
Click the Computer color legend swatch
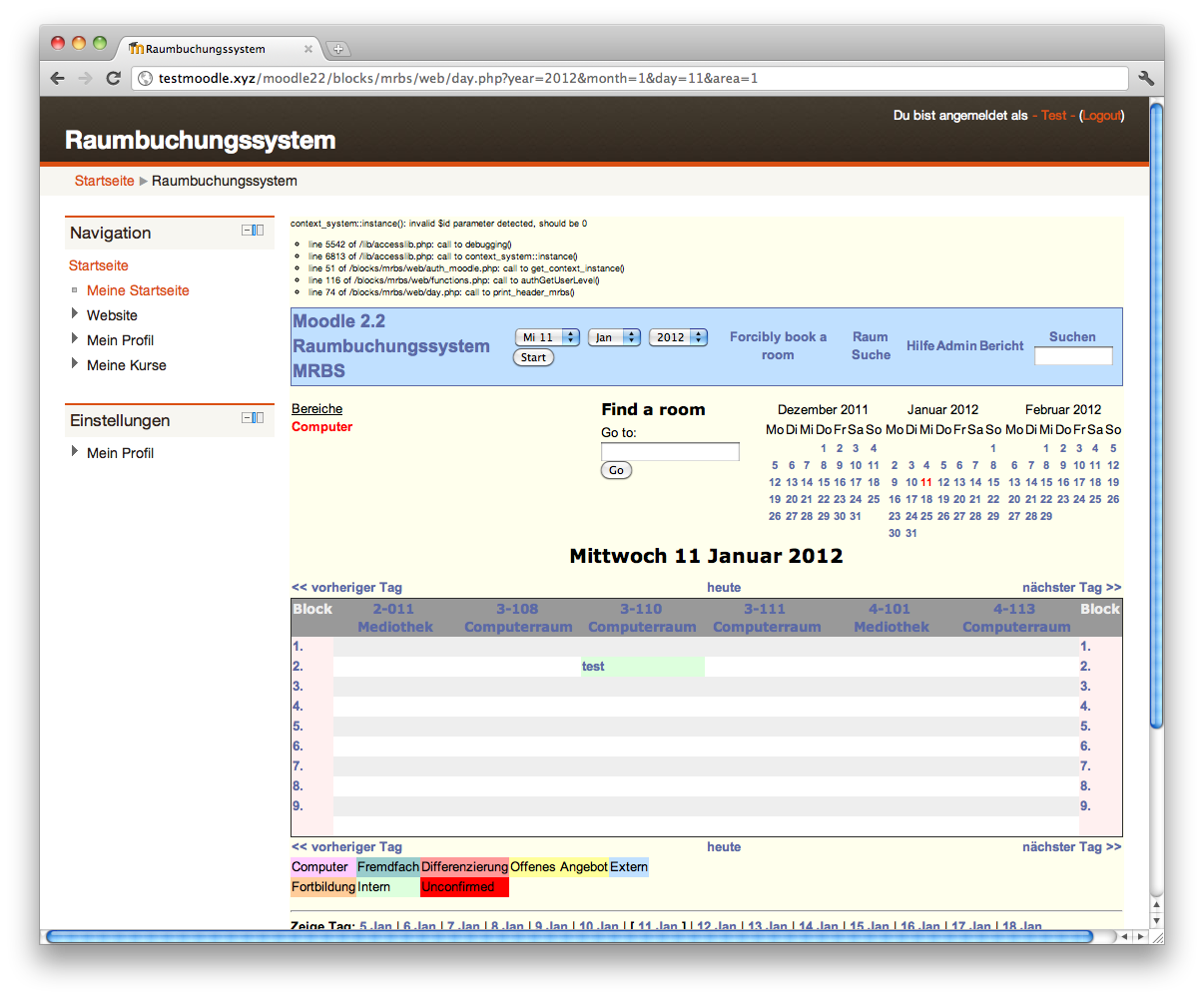click(323, 867)
